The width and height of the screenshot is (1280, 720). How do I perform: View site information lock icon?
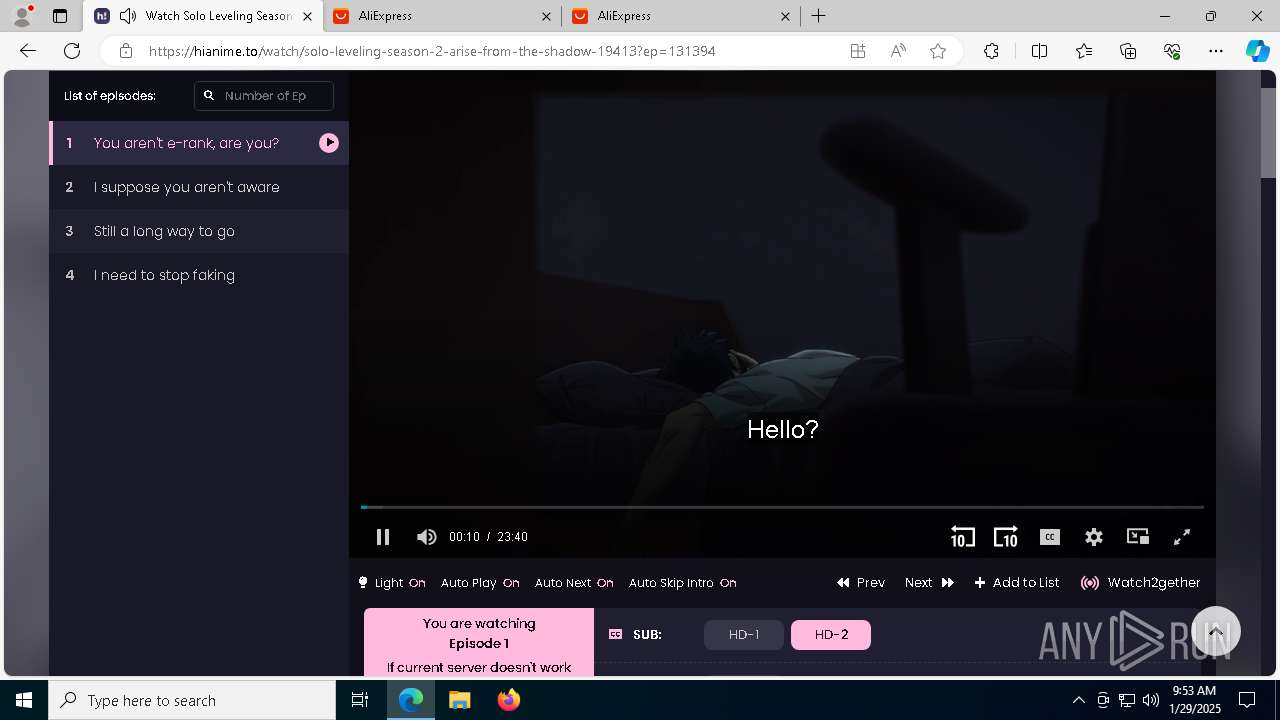tap(125, 51)
